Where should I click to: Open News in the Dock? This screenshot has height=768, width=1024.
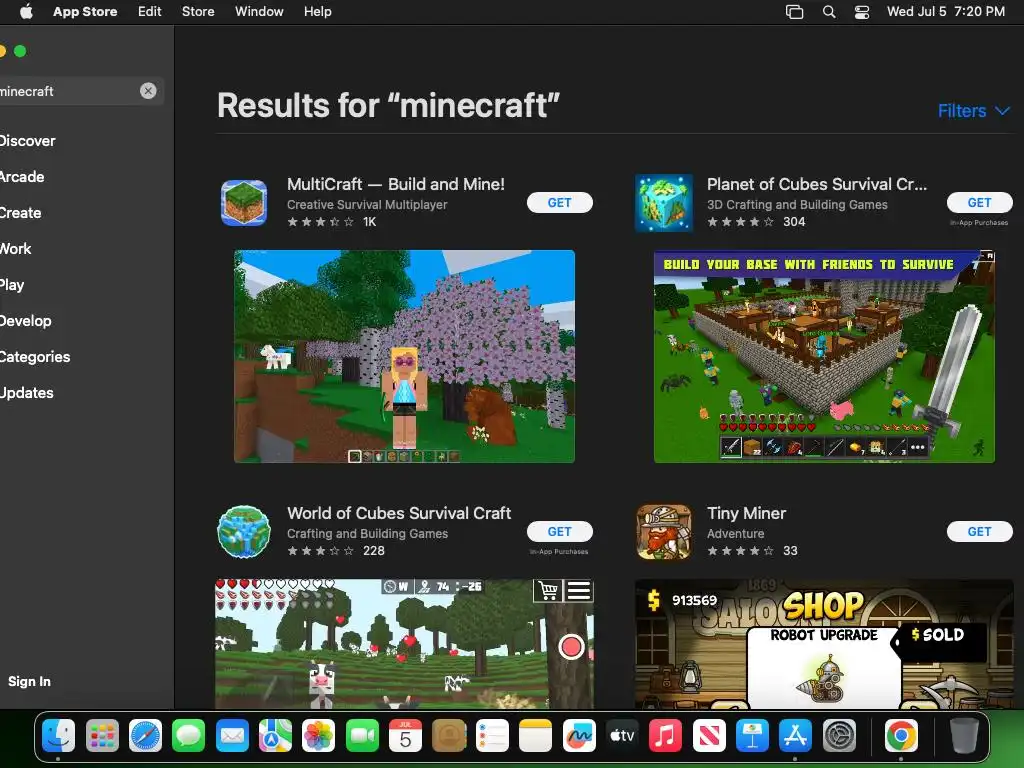[709, 737]
